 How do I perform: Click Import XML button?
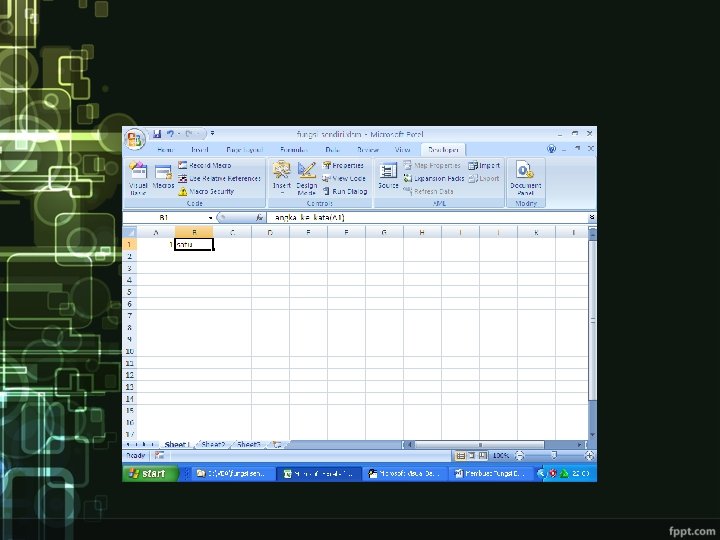coord(484,165)
